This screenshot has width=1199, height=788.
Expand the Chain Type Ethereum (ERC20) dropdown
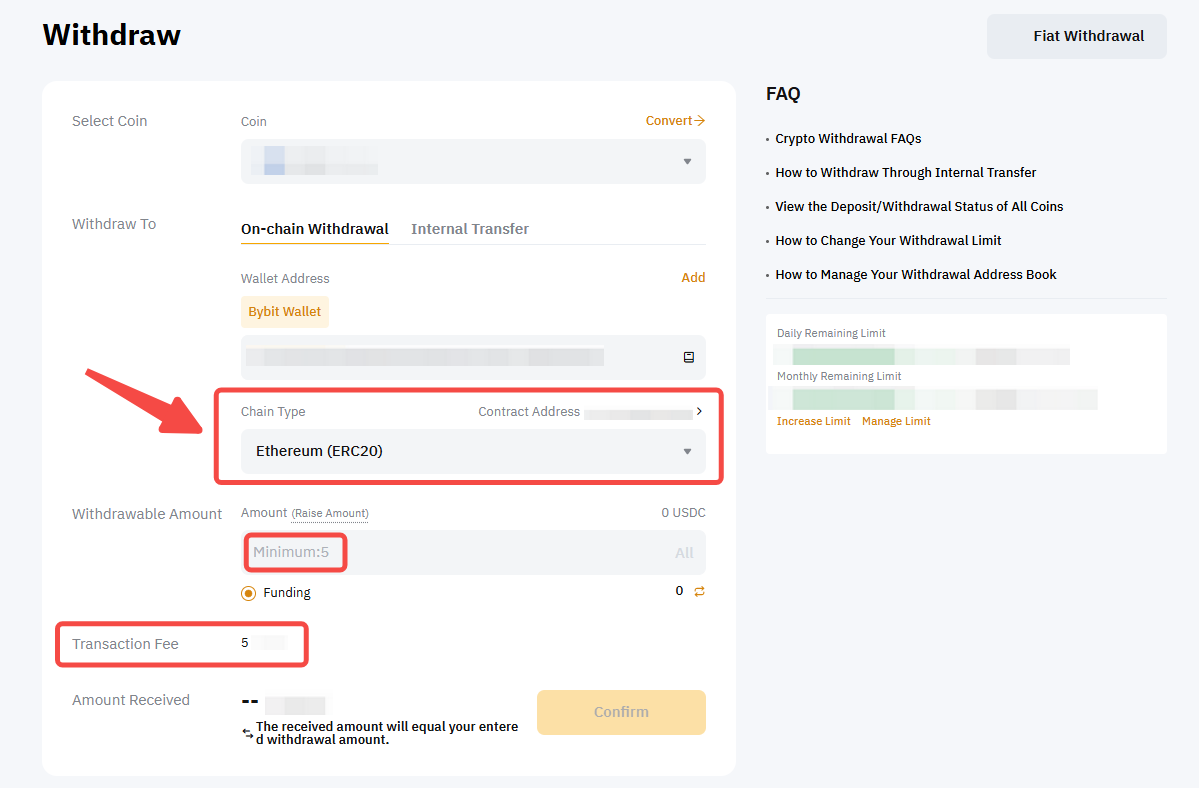tap(473, 451)
